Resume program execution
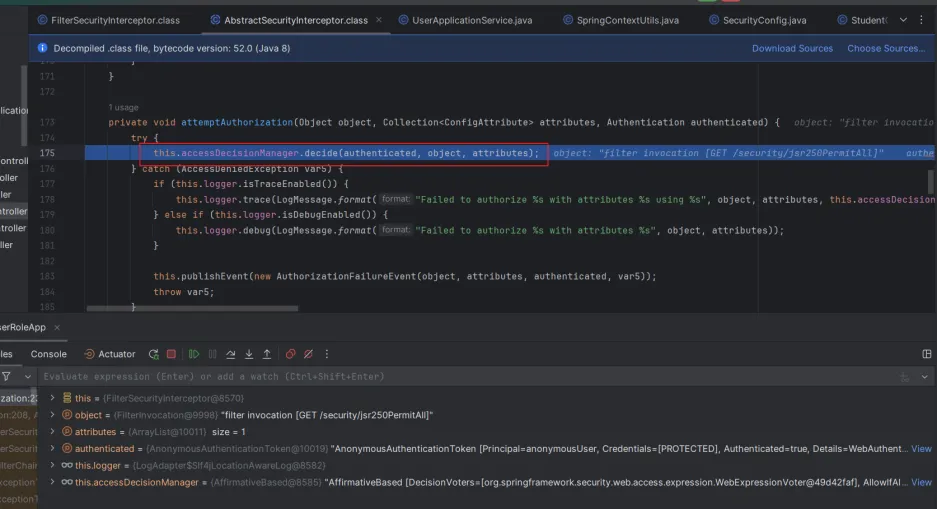This screenshot has height=509, width=937. click(x=194, y=354)
